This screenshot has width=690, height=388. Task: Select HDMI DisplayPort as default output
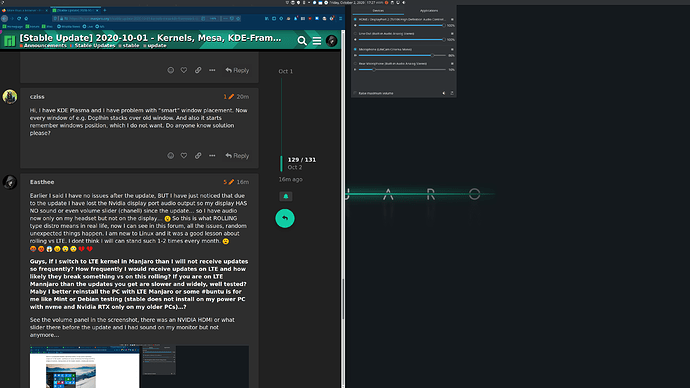coord(355,19)
